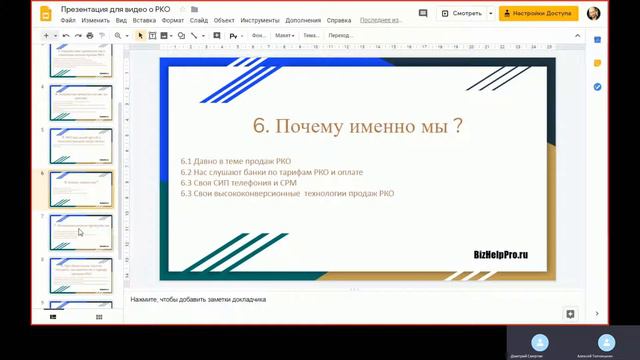640x360 pixels.
Task: Switch to grid view icon
Action: (99, 317)
